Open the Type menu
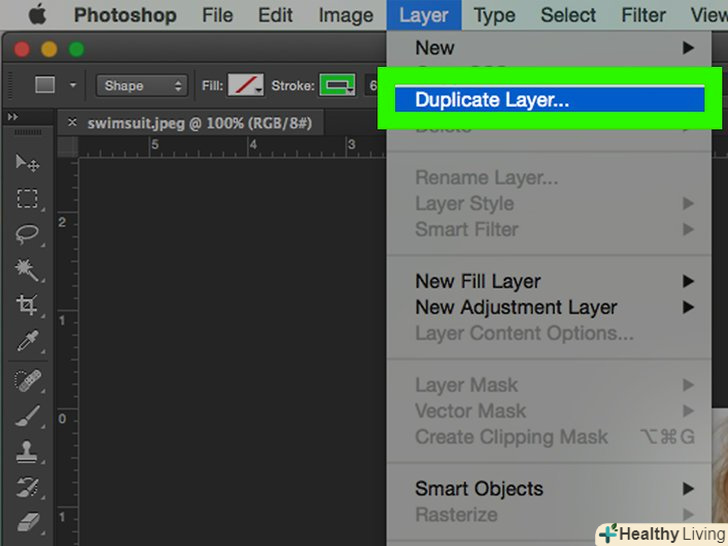Screen dimensions: 728x546 pos(494,15)
